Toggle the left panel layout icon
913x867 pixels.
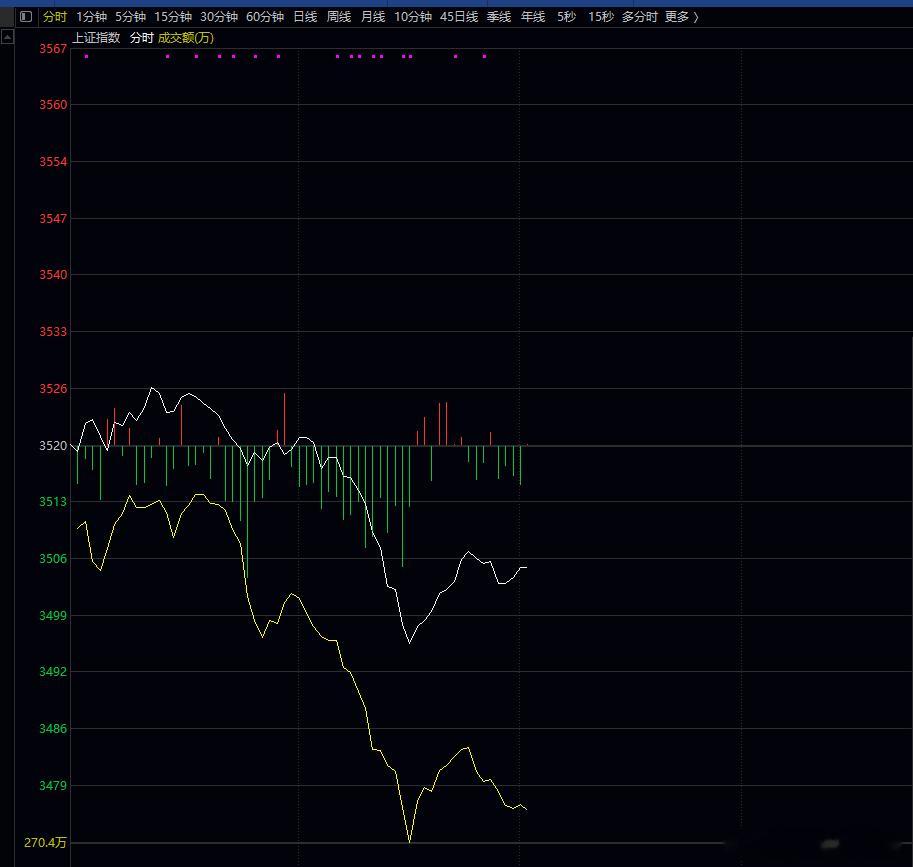(x=26, y=16)
